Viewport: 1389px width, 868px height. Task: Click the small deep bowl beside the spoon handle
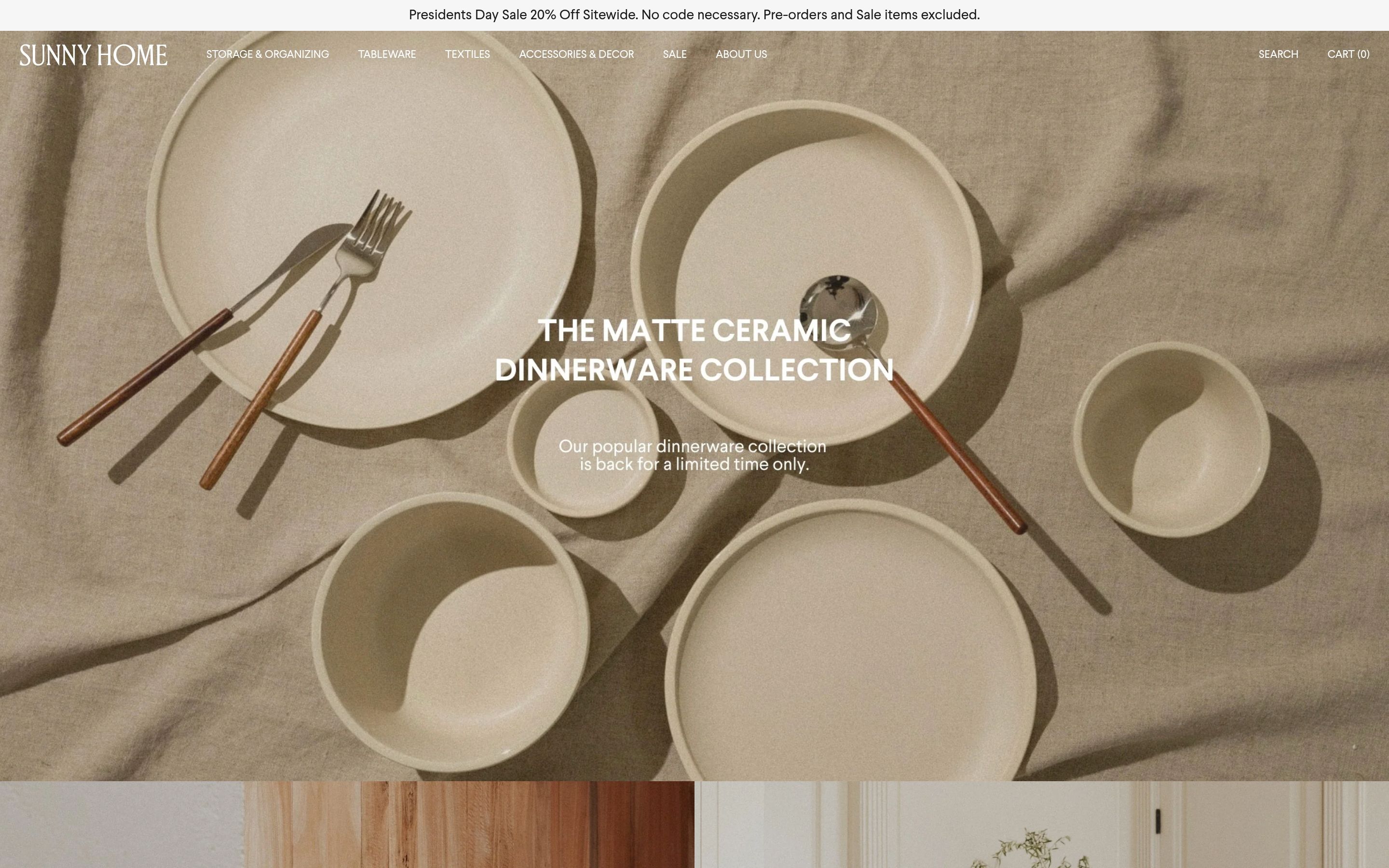[x=1171, y=439]
